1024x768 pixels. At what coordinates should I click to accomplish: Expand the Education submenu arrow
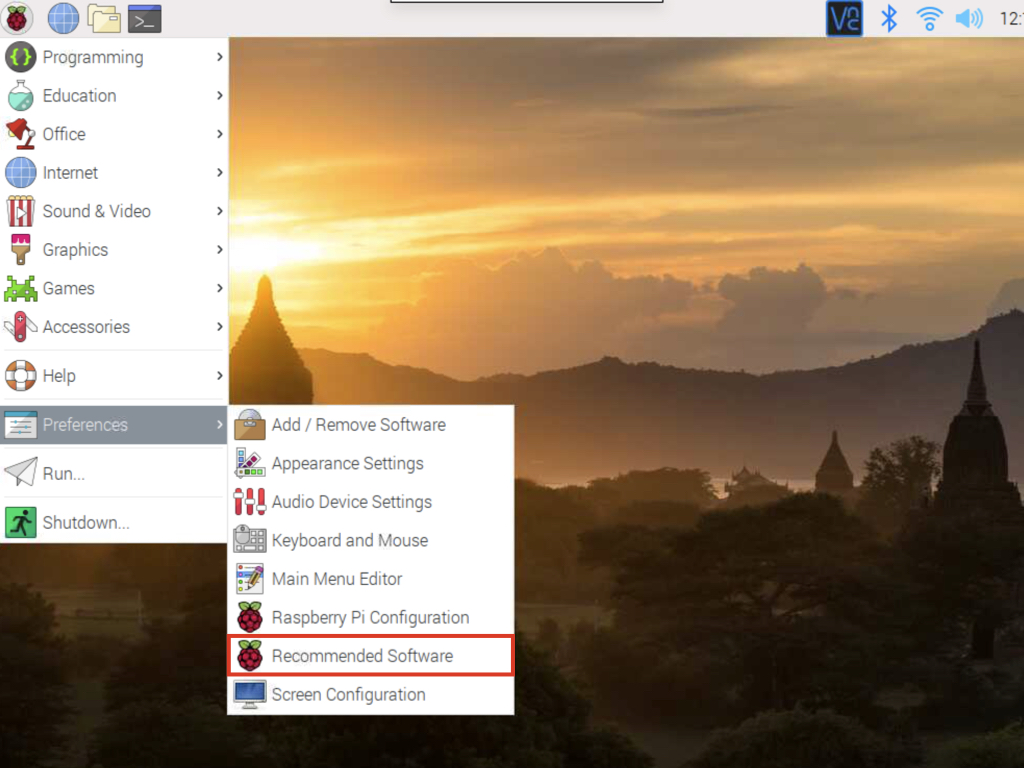(x=219, y=95)
